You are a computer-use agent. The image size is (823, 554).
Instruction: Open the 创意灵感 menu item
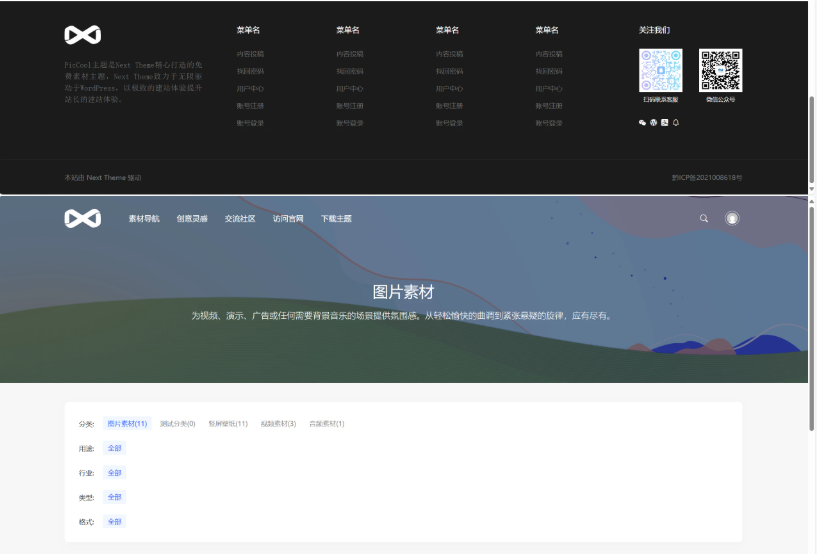point(192,218)
